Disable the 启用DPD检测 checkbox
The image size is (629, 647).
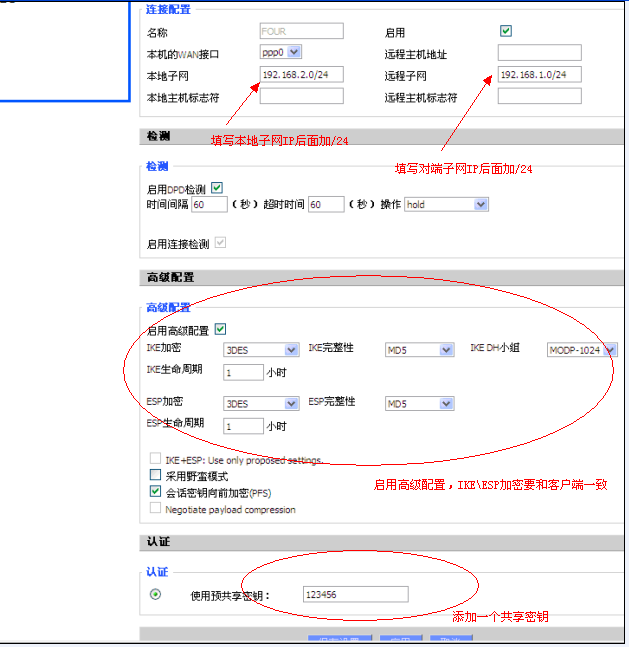click(x=216, y=187)
